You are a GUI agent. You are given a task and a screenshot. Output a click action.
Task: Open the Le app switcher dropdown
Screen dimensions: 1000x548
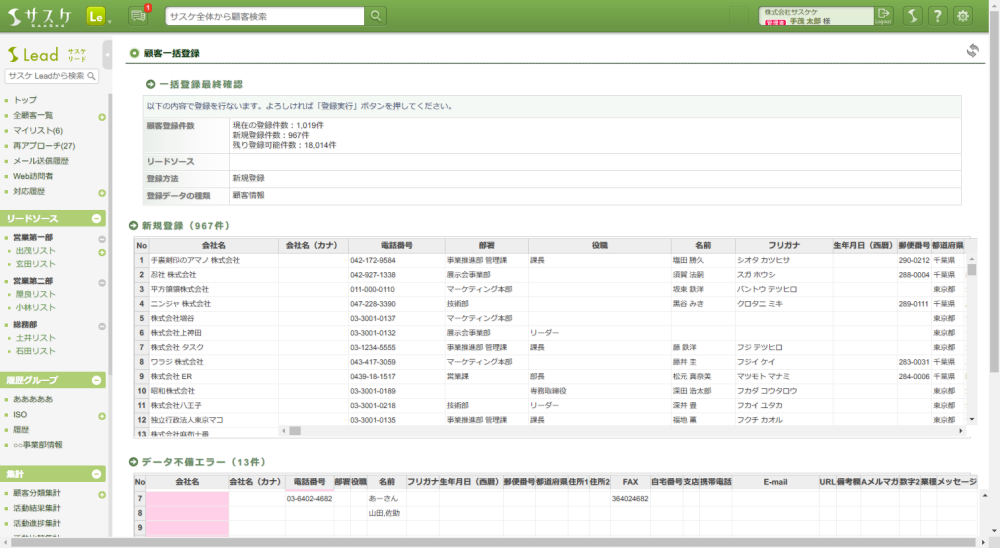tap(98, 15)
